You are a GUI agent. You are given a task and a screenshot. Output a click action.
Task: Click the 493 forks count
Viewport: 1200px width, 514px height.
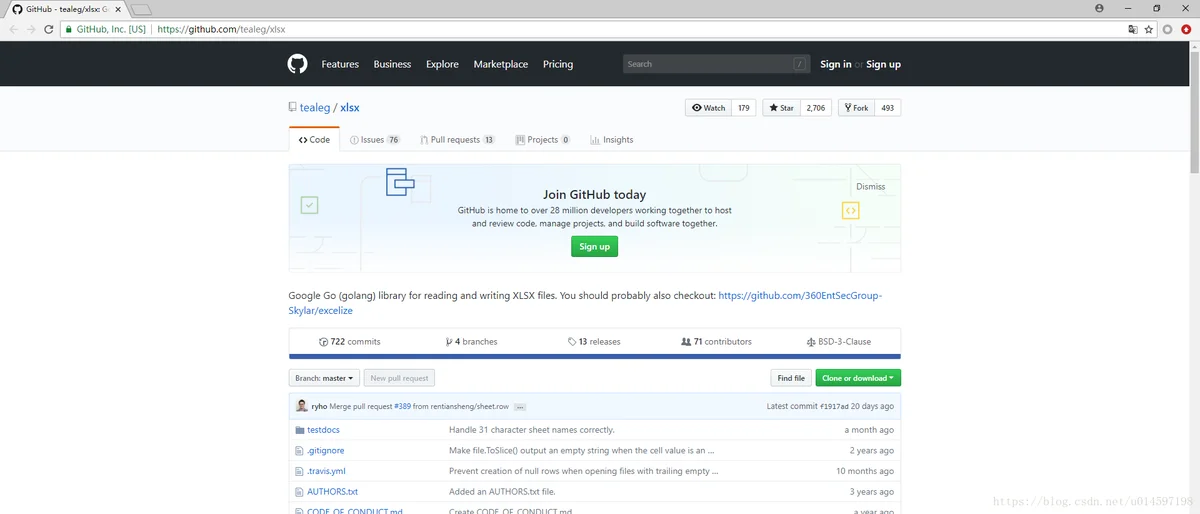(x=887, y=108)
